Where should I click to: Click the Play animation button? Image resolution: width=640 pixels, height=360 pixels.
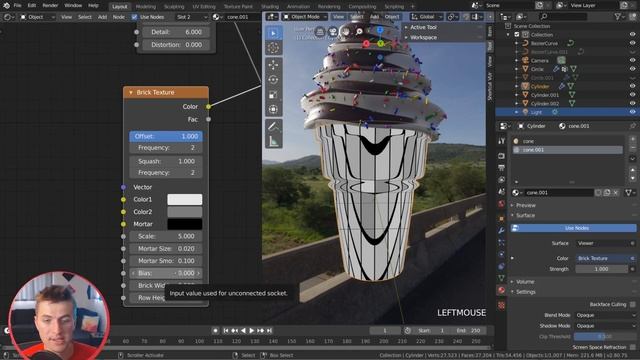tap(252, 331)
